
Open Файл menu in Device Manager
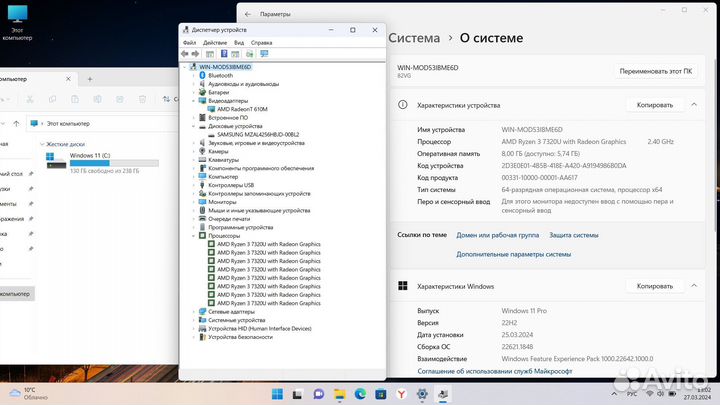190,43
